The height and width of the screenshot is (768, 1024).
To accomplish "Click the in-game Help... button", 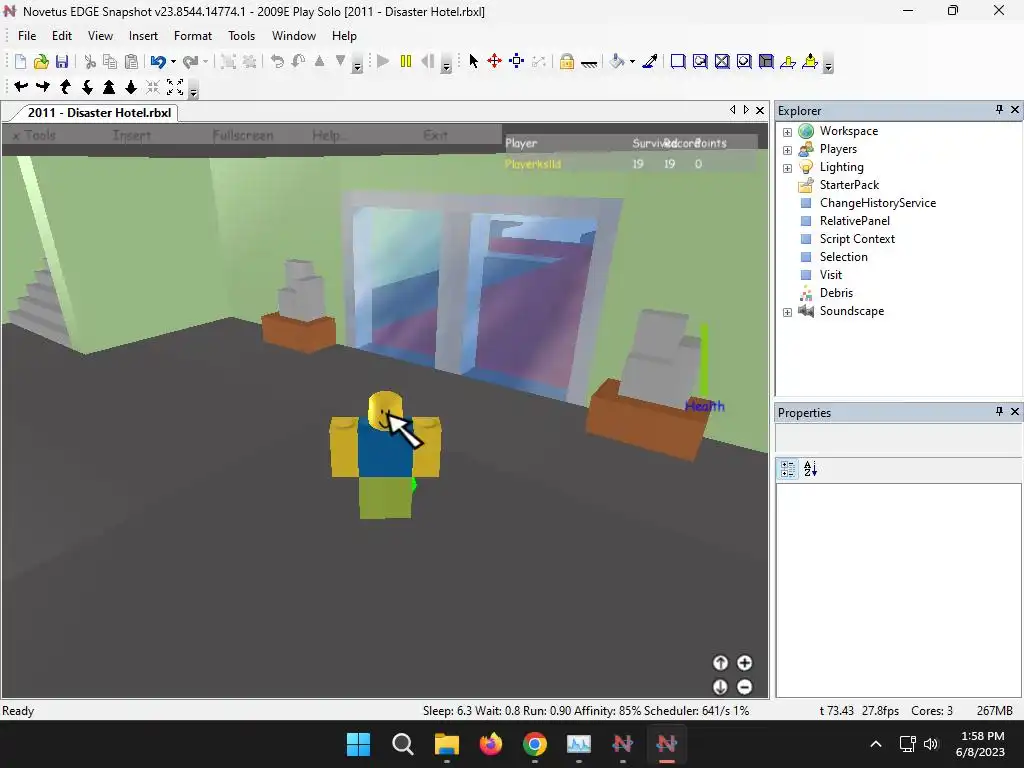I will click(327, 135).
